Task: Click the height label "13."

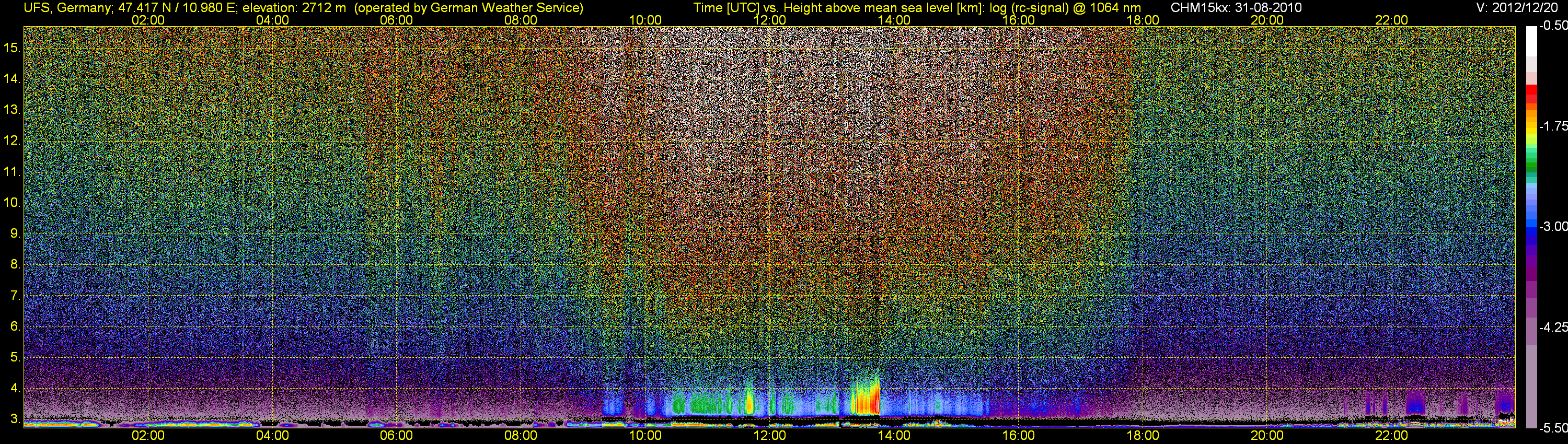Action: [x=12, y=110]
